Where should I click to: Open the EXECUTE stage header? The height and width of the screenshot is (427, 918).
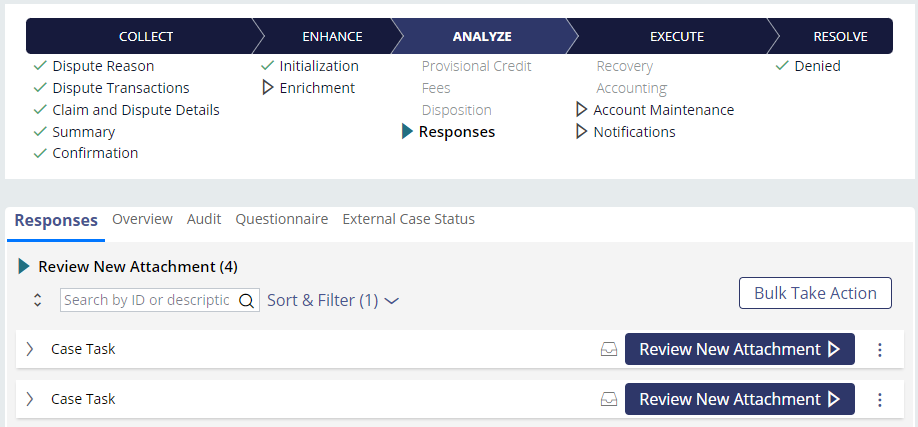point(677,36)
